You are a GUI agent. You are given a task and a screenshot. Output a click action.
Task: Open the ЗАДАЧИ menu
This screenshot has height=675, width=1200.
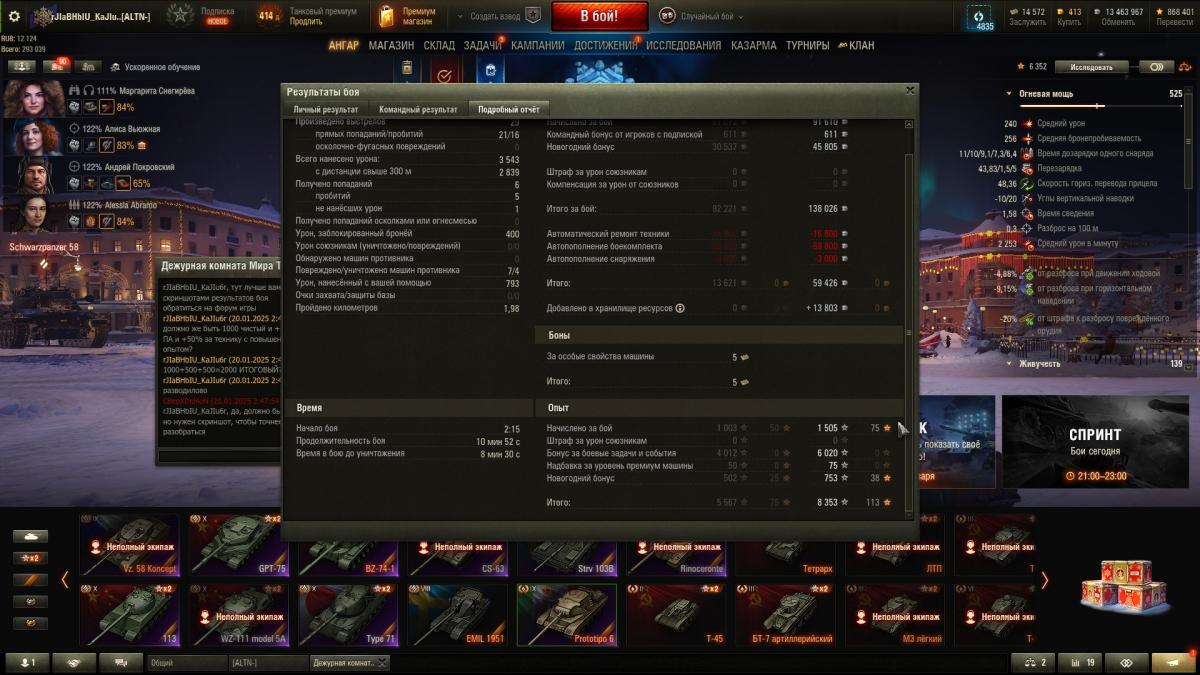point(483,45)
